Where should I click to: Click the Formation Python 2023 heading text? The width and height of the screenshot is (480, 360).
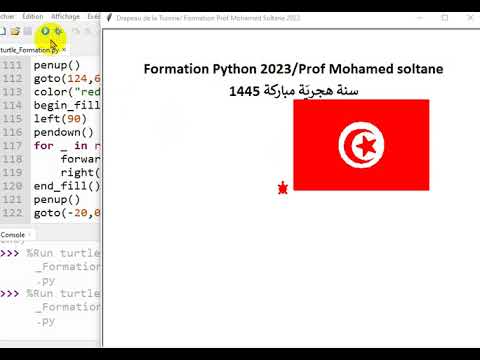294,69
